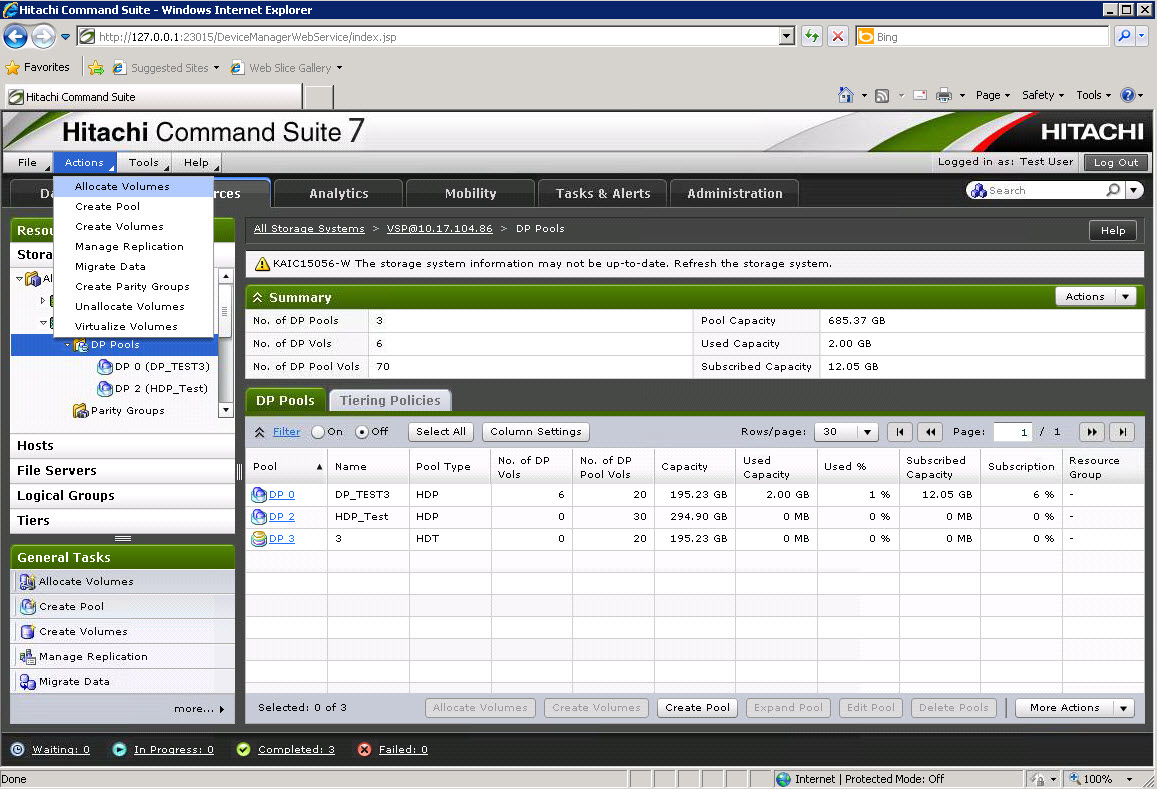Turn the filter On radio button

click(318, 432)
